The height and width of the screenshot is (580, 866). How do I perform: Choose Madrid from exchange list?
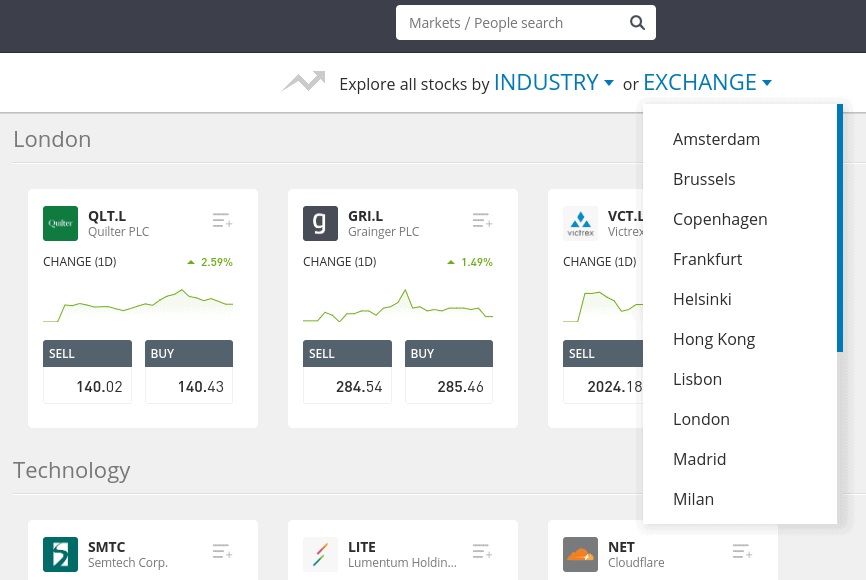[699, 460]
